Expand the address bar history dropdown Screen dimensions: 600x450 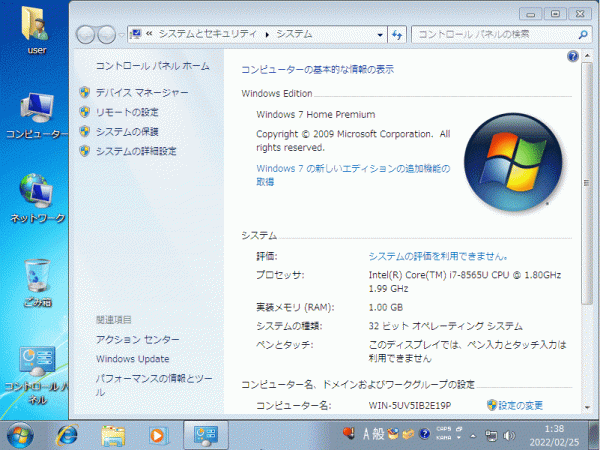tap(380, 35)
